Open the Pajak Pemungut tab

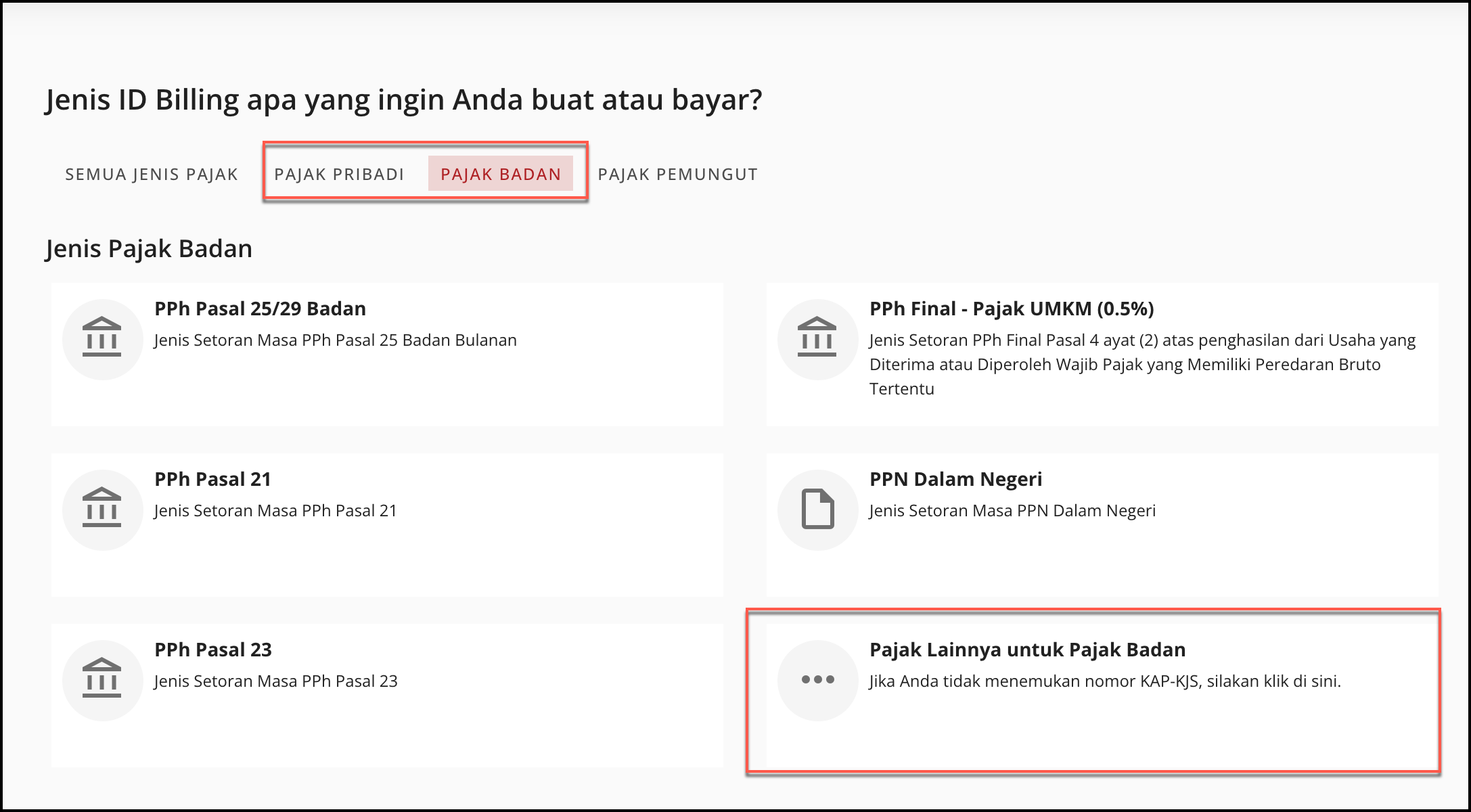pos(677,174)
